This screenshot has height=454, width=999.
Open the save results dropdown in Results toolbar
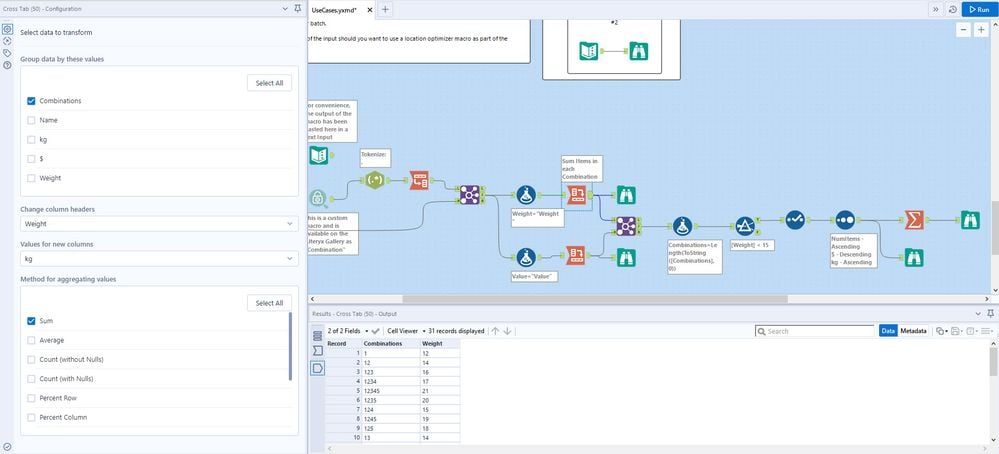click(x=956, y=331)
